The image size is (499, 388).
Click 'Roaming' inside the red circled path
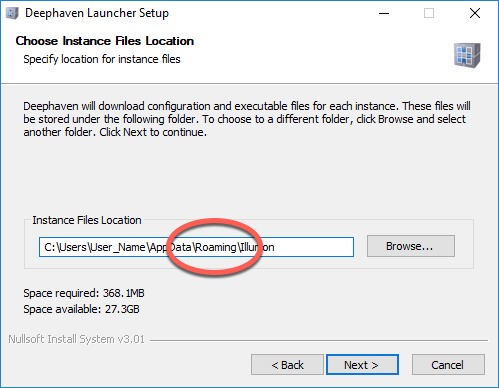(x=216, y=247)
